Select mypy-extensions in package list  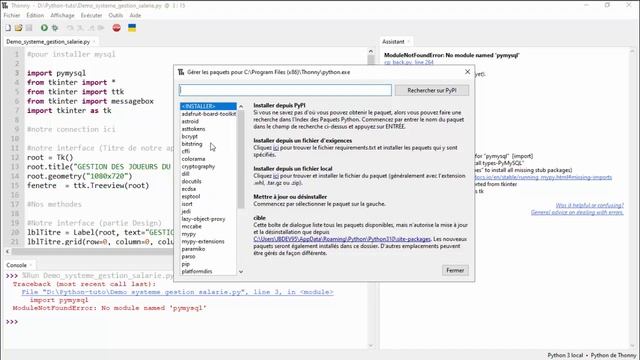tap(203, 241)
